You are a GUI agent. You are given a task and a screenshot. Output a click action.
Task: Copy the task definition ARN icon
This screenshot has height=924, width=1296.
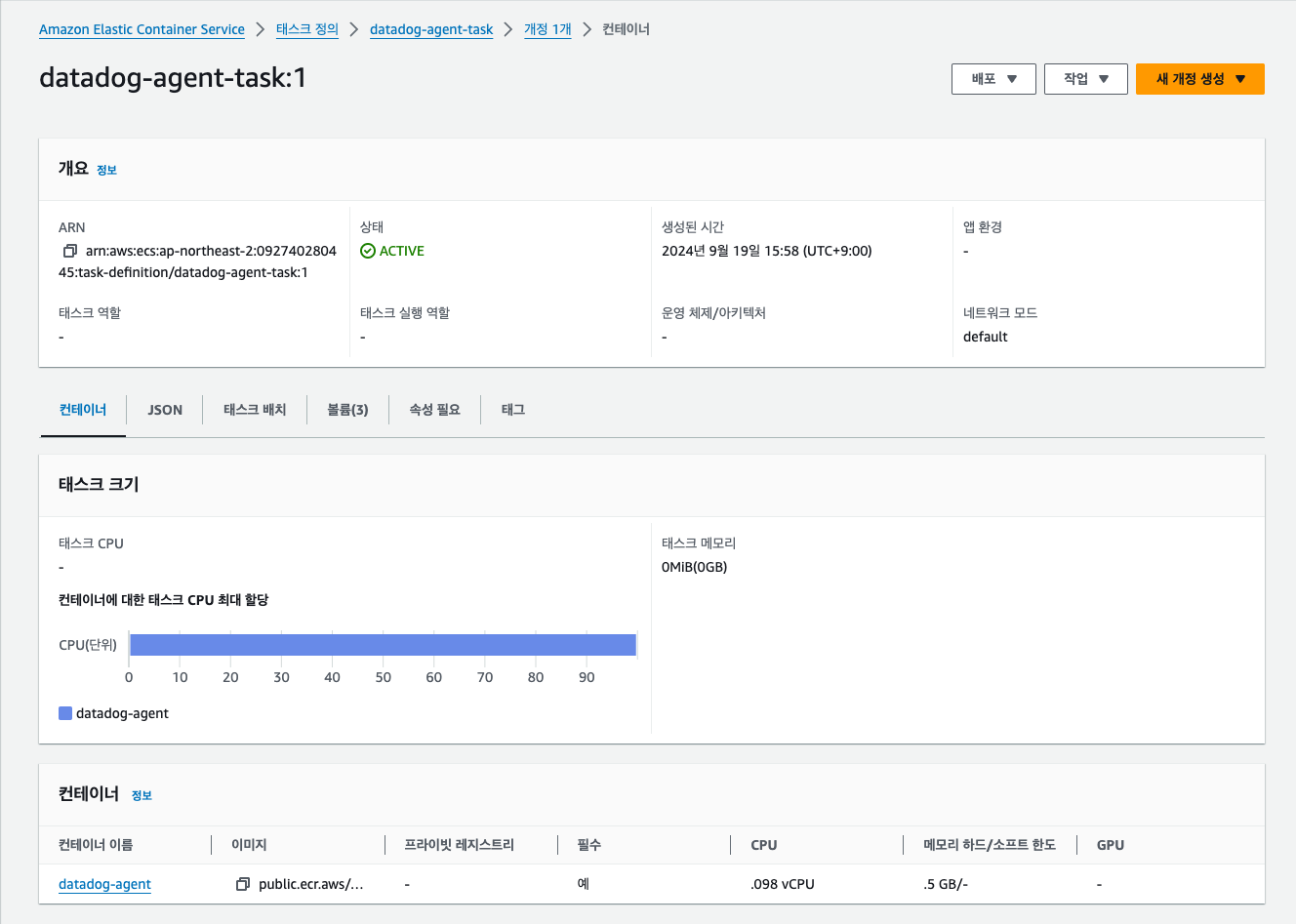(70, 251)
